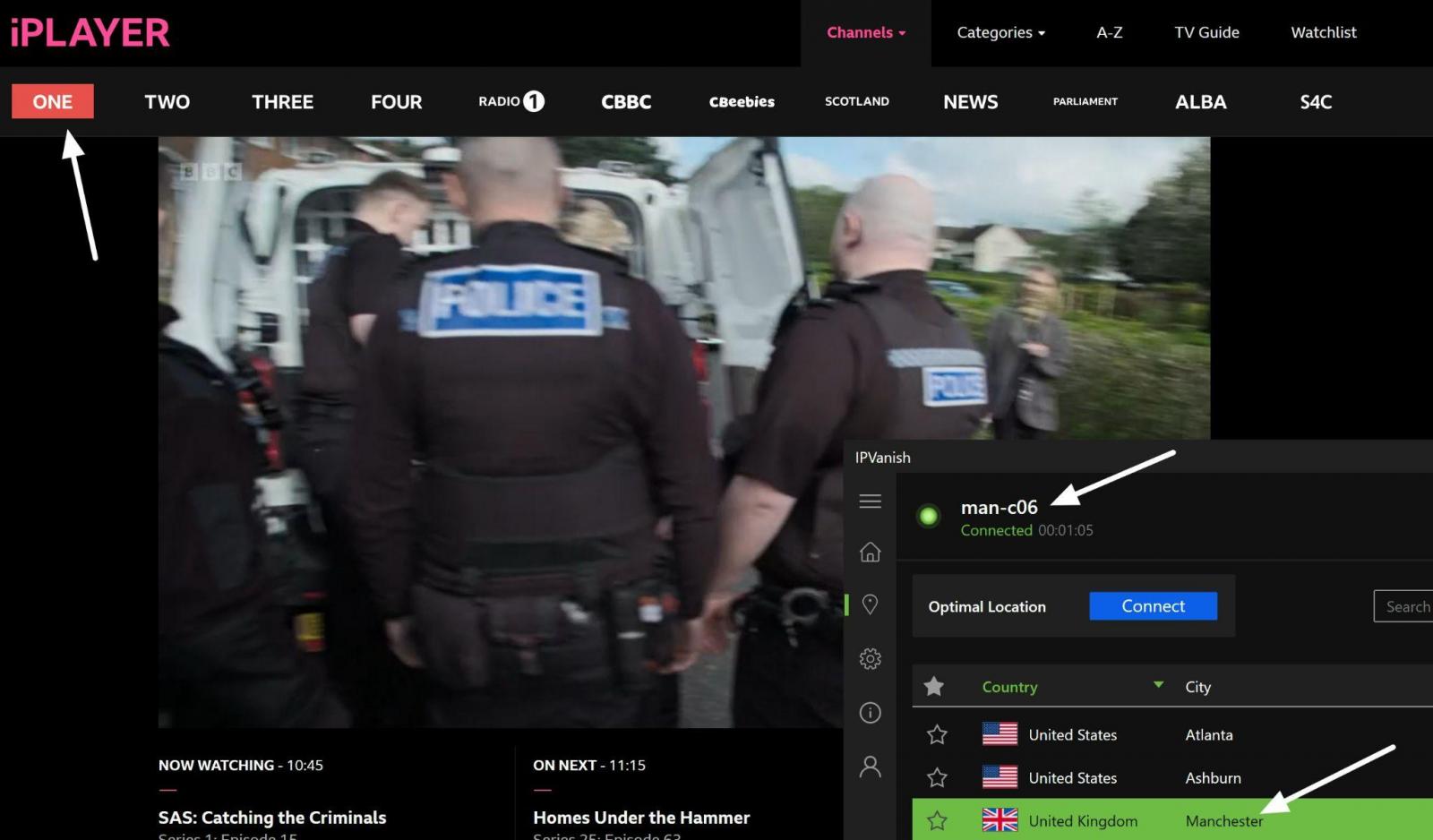
Task: Click the green connected status indicator
Action: tap(928, 517)
